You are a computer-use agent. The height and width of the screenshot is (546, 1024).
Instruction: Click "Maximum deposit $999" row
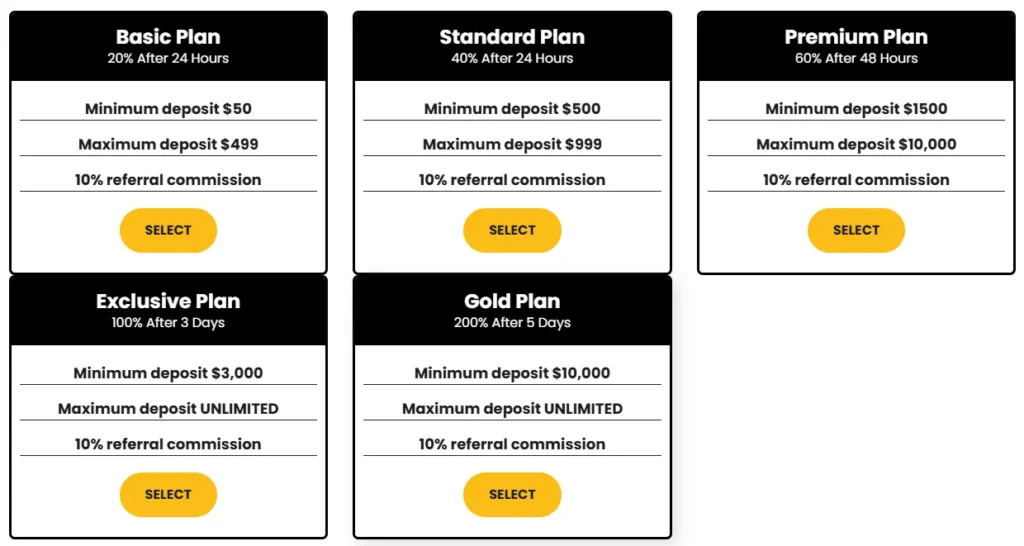pyautogui.click(x=512, y=144)
